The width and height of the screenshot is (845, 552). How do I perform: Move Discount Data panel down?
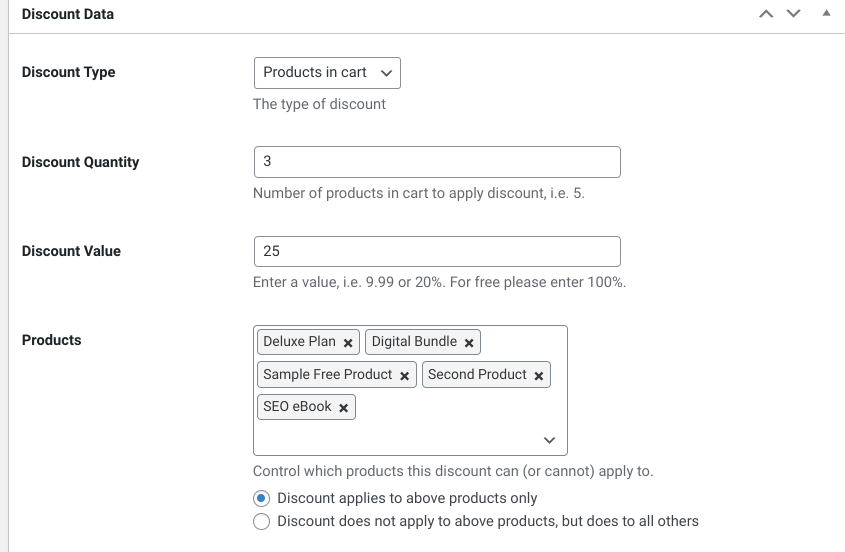pos(794,14)
